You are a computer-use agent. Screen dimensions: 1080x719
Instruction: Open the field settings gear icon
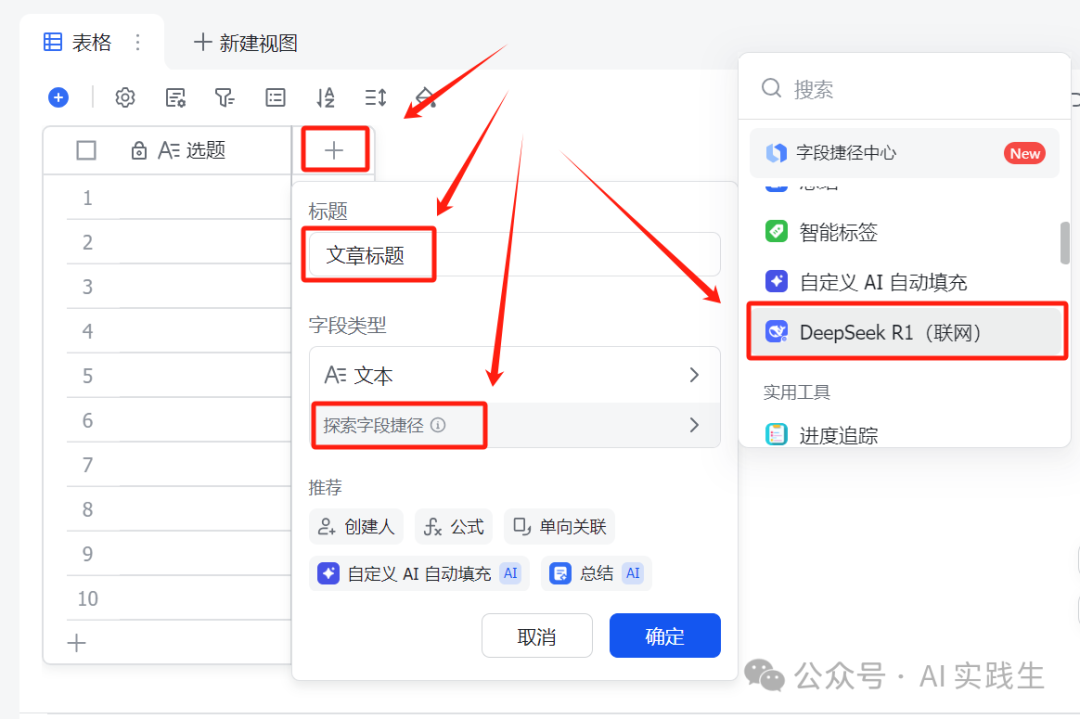125,98
